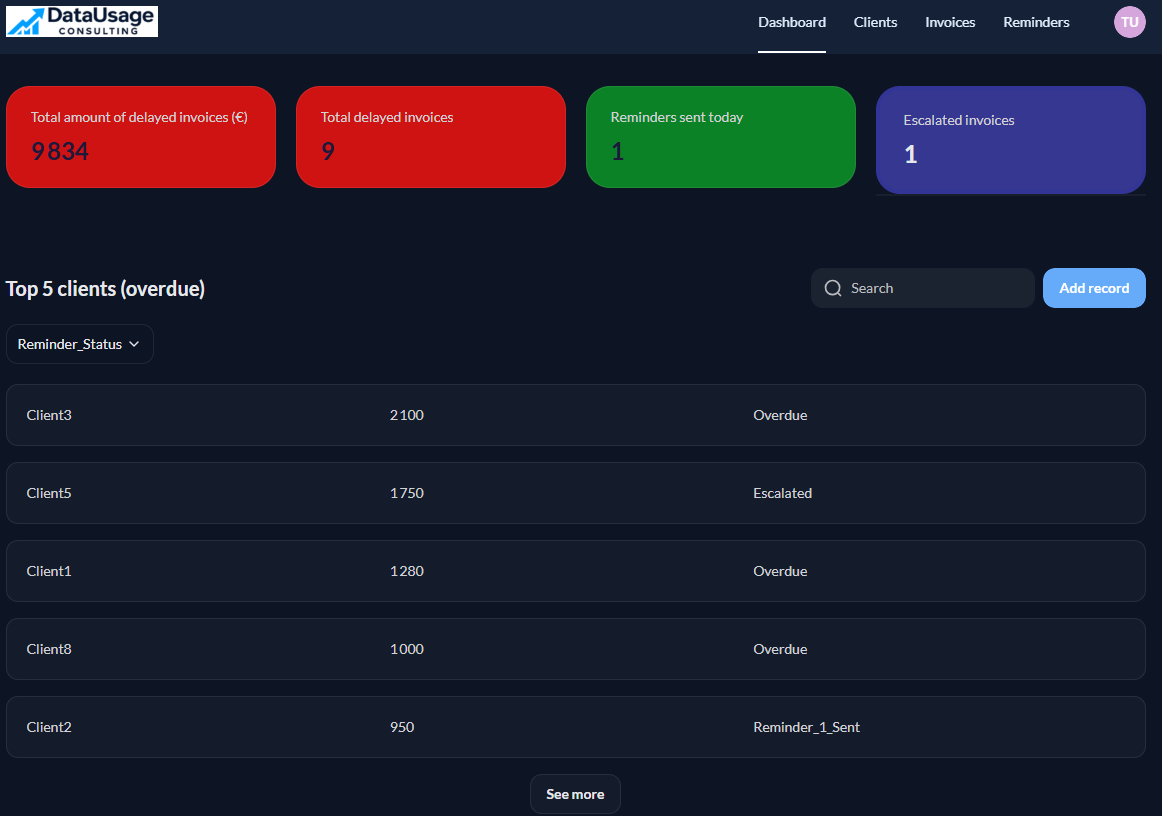
Task: Click Overdue status in Client1 row
Action: click(780, 571)
